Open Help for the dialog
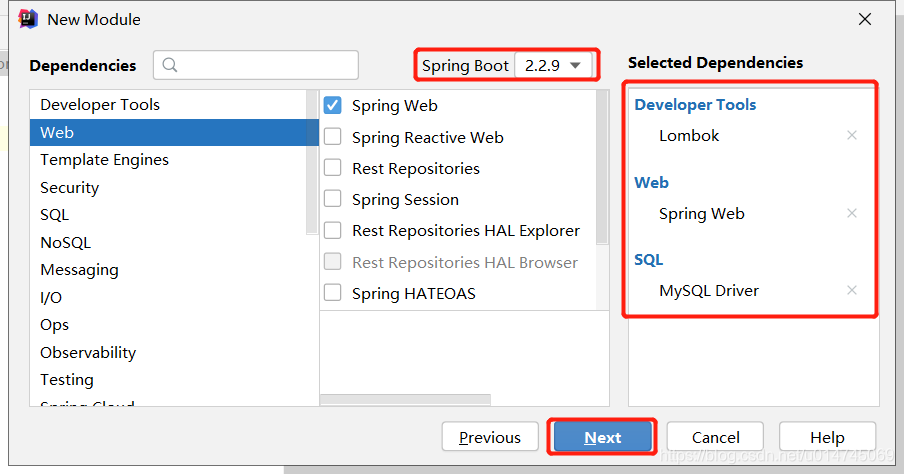 [827, 437]
